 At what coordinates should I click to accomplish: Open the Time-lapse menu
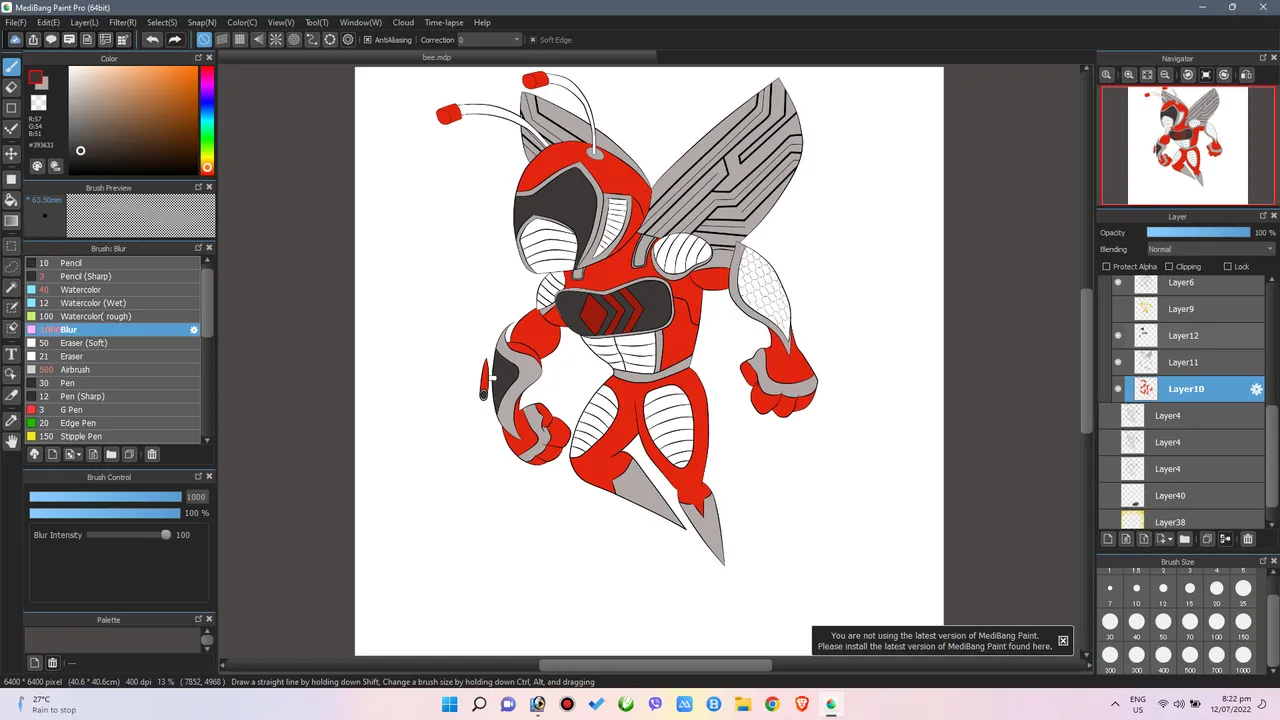443,22
